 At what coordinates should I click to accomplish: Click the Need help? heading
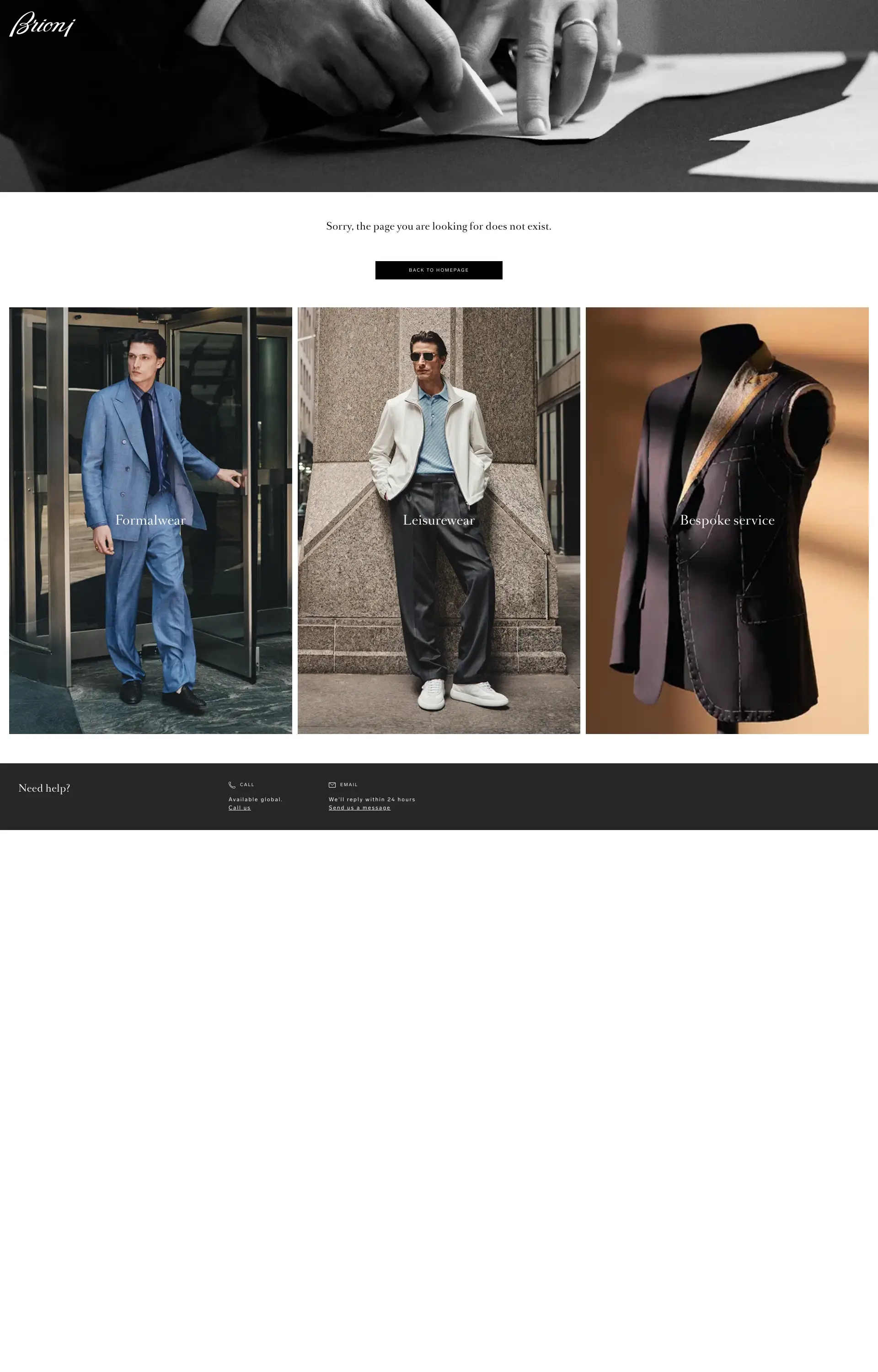tap(44, 788)
